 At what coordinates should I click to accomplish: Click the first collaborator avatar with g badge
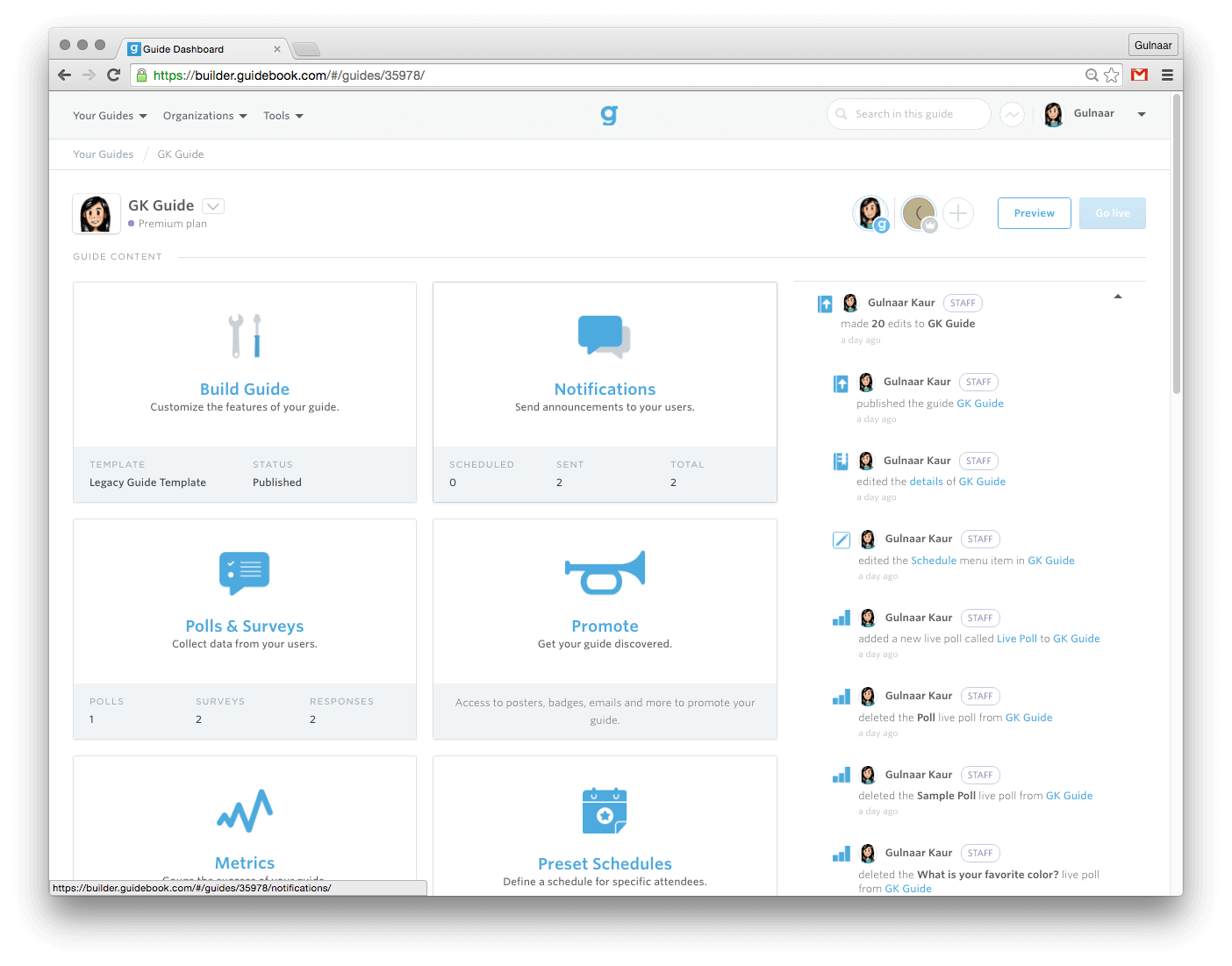870,213
